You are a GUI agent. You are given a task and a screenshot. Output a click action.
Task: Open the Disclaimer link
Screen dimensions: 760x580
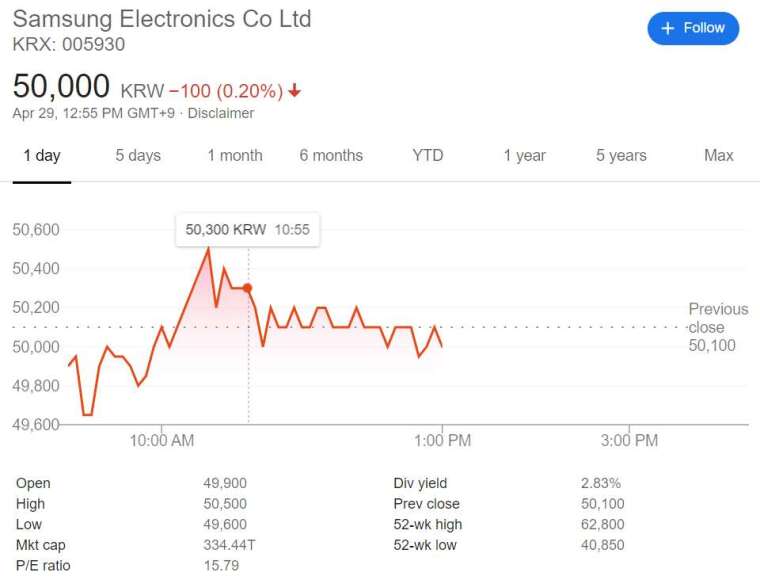click(221, 113)
